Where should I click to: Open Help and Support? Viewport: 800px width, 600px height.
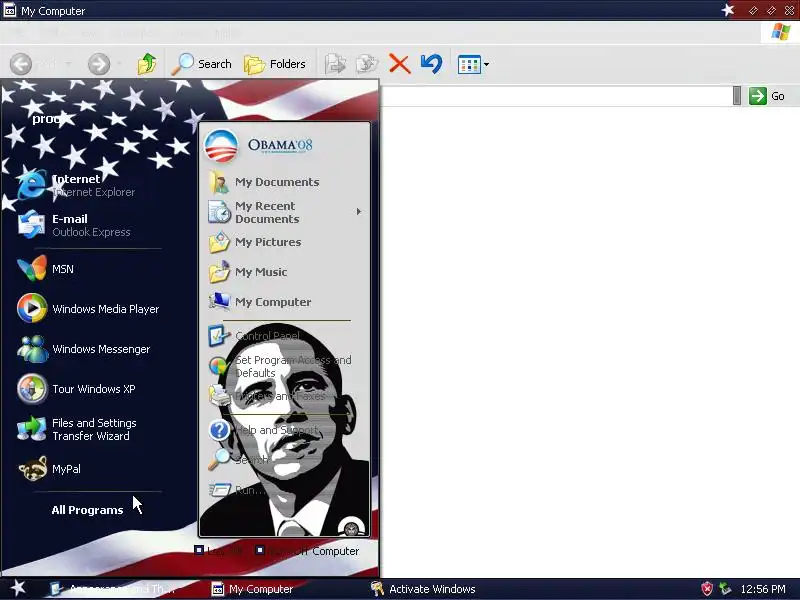coord(264,430)
